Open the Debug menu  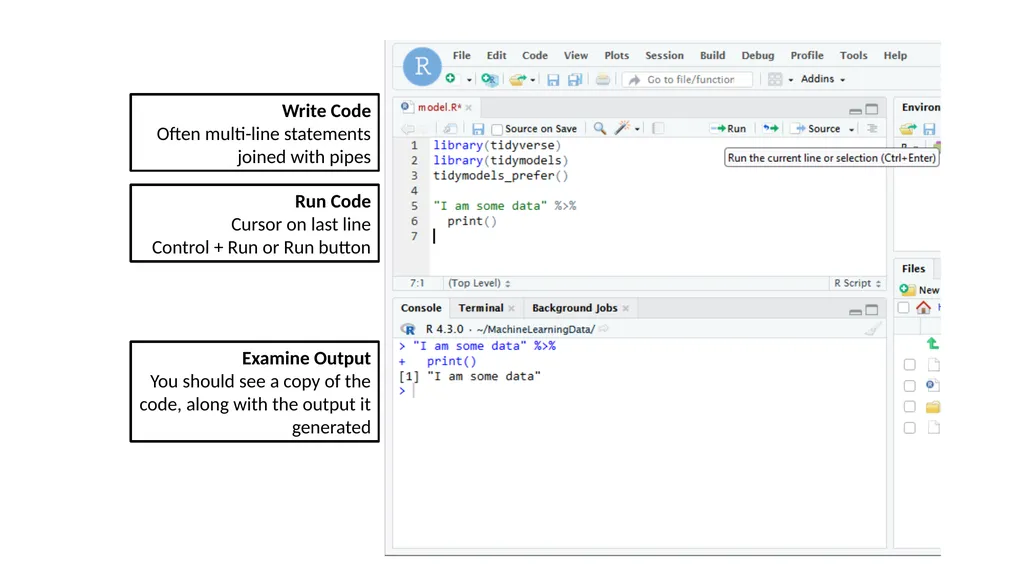pos(758,56)
